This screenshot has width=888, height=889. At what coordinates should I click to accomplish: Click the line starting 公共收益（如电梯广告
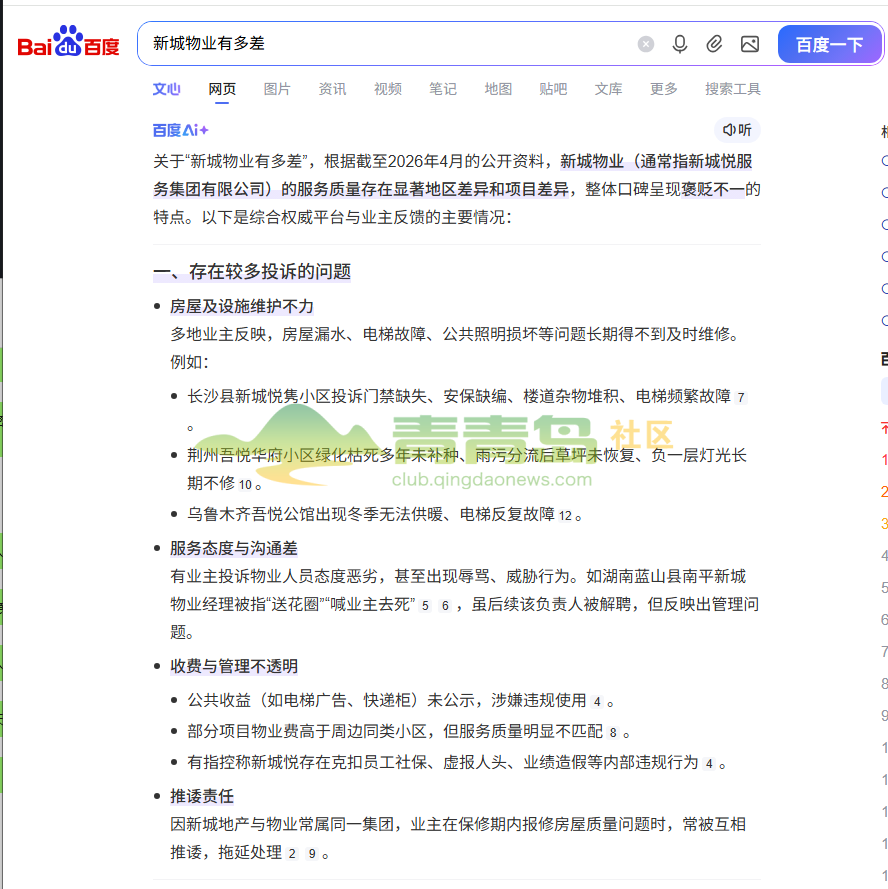pos(400,700)
